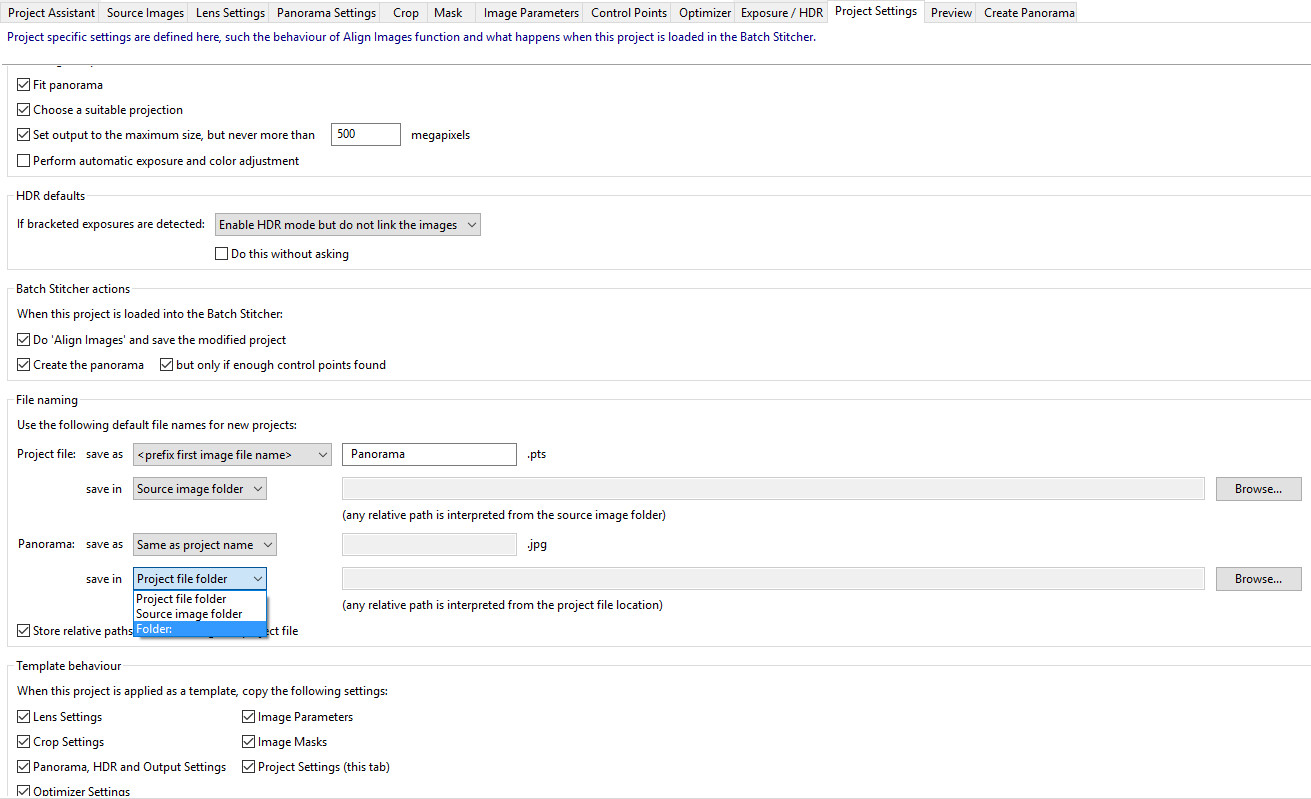Expand the bracketed exposures HDR dropdown
Screen dimensions: 1311x799
(348, 225)
